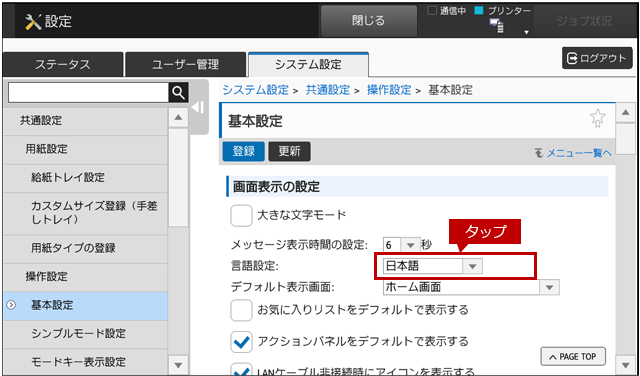Toggle LANケーブル非接続時 icon display checkbox
This screenshot has width=640, height=376.
click(241, 369)
